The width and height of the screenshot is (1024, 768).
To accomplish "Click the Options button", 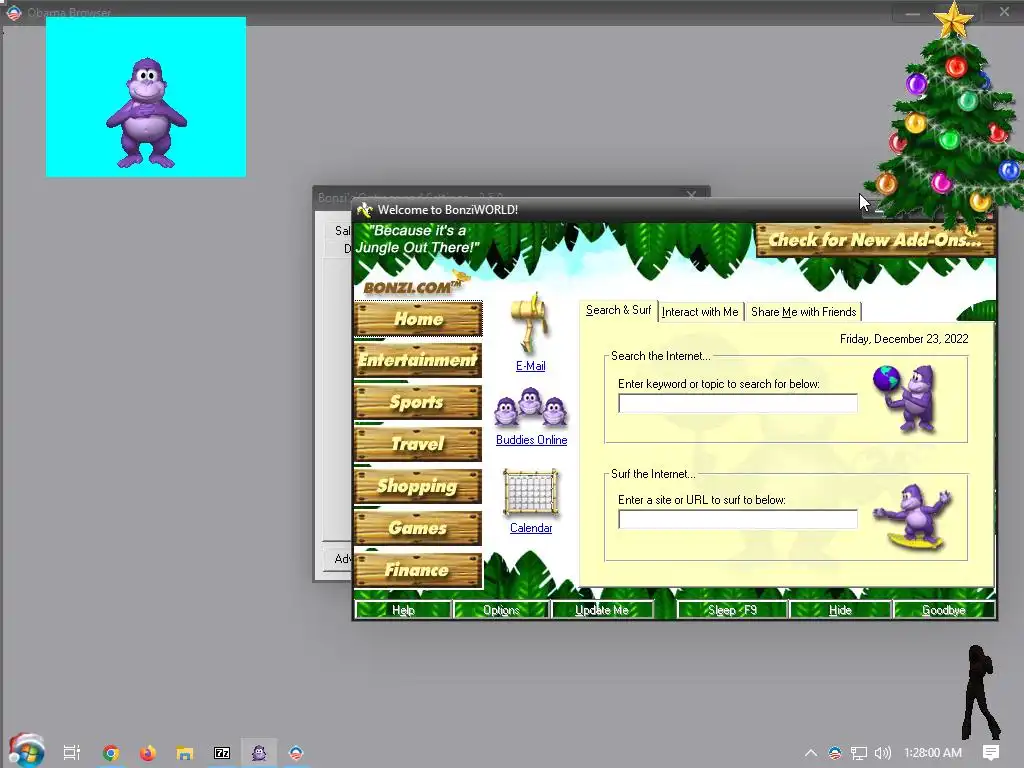I will 501,610.
